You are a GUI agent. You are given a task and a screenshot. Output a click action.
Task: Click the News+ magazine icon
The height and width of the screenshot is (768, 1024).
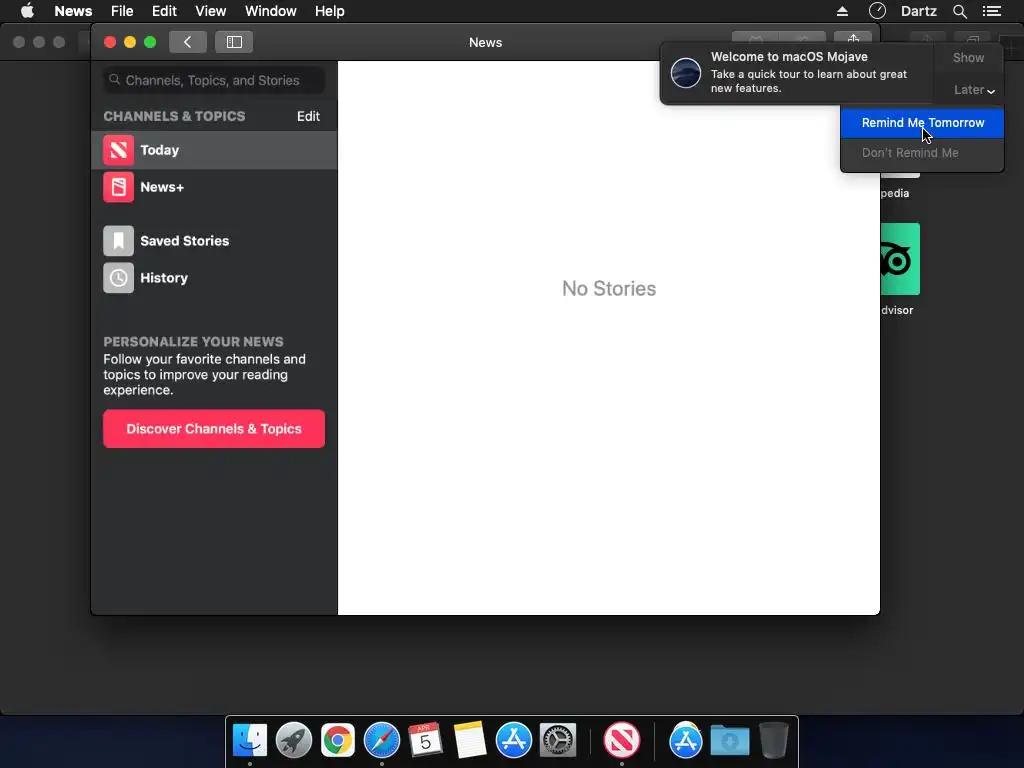coord(118,187)
